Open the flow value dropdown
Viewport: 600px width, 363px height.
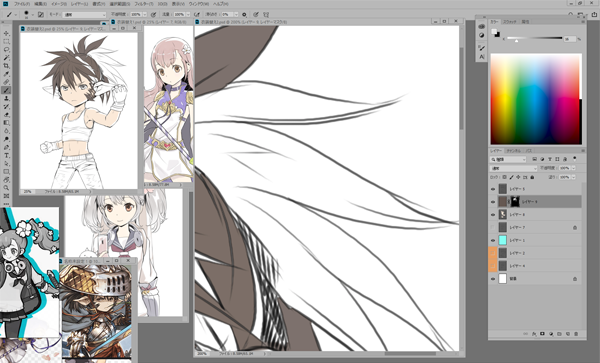[188, 15]
